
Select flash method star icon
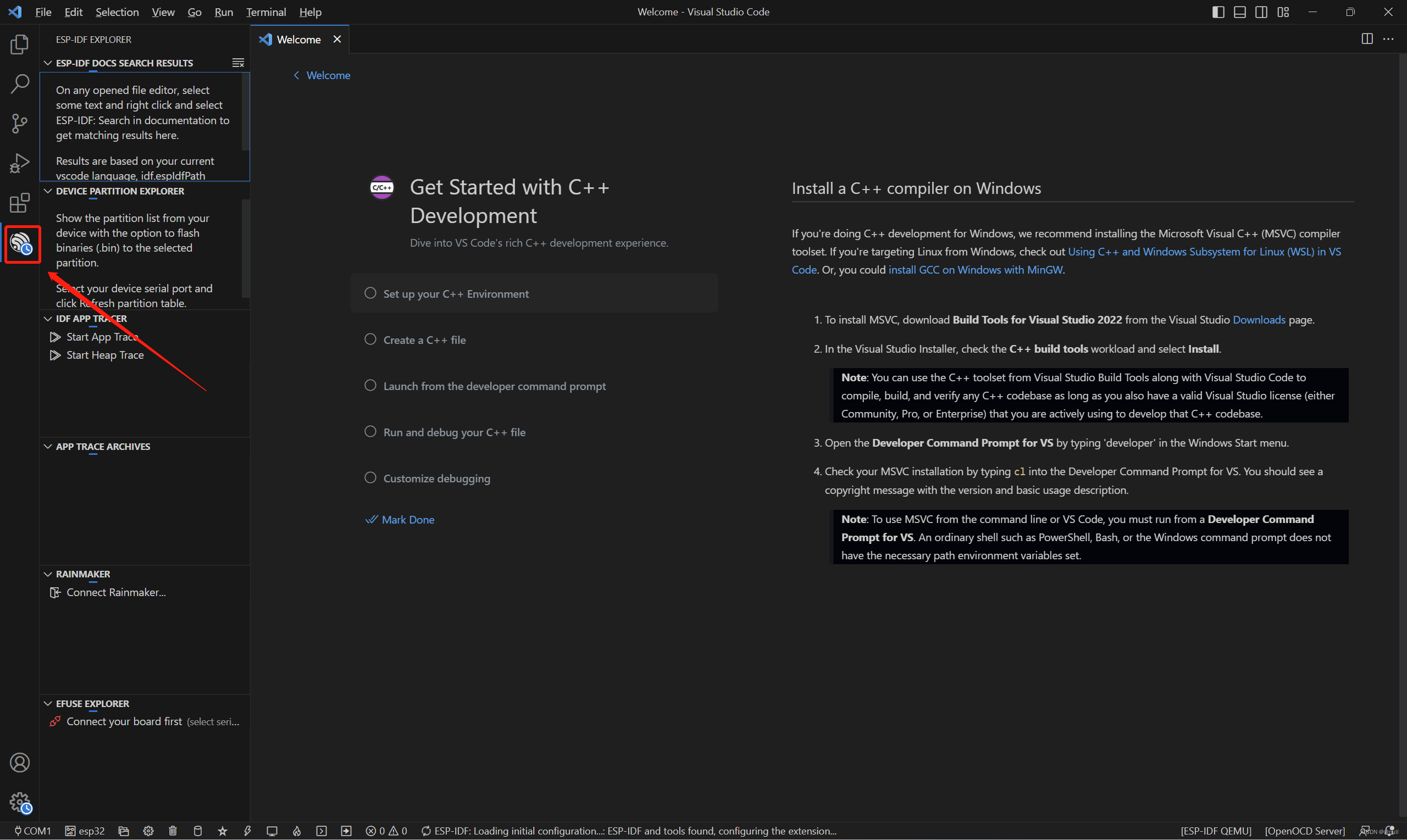223,831
